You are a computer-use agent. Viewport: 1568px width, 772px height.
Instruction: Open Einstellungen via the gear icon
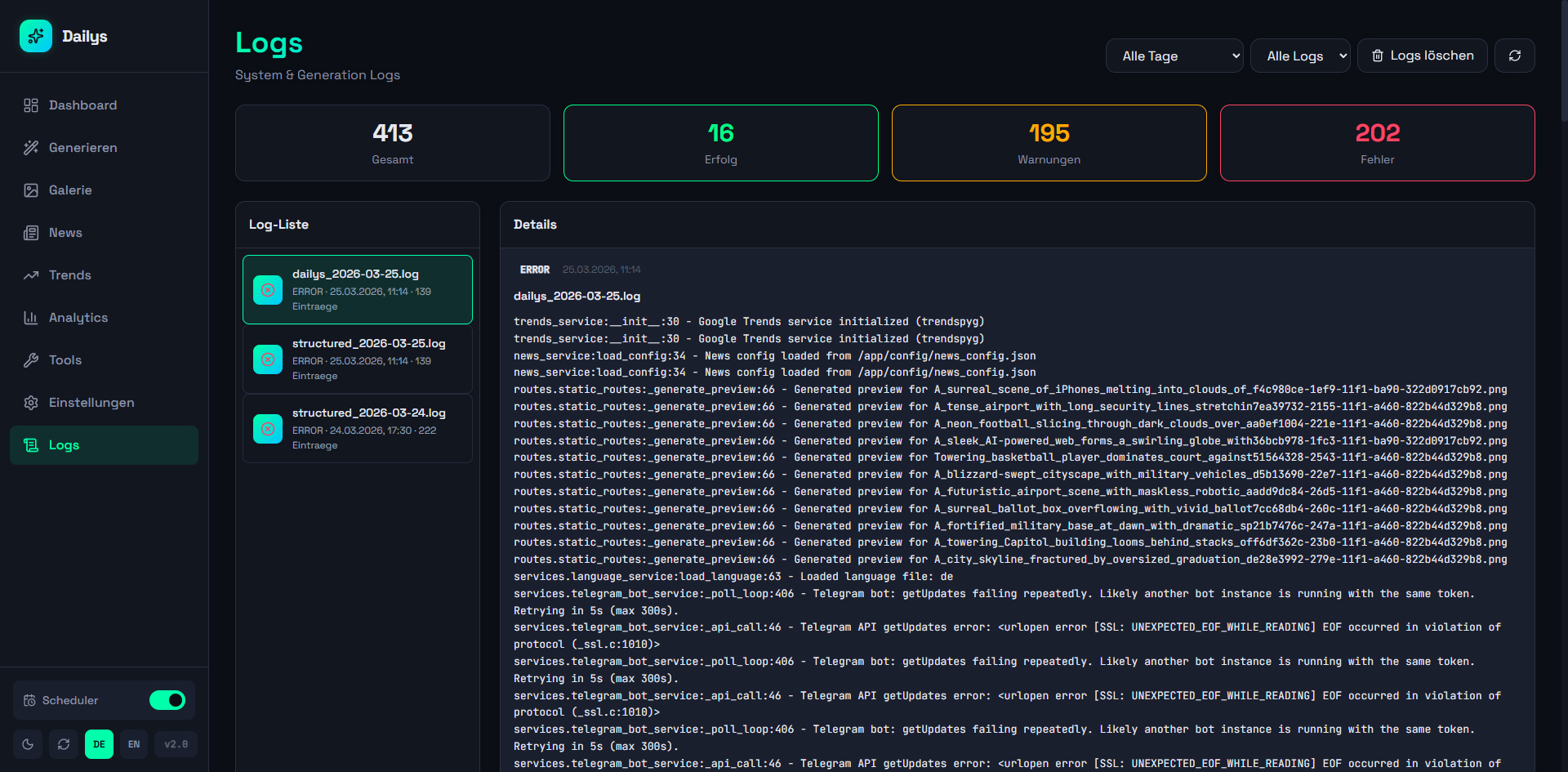coord(31,403)
